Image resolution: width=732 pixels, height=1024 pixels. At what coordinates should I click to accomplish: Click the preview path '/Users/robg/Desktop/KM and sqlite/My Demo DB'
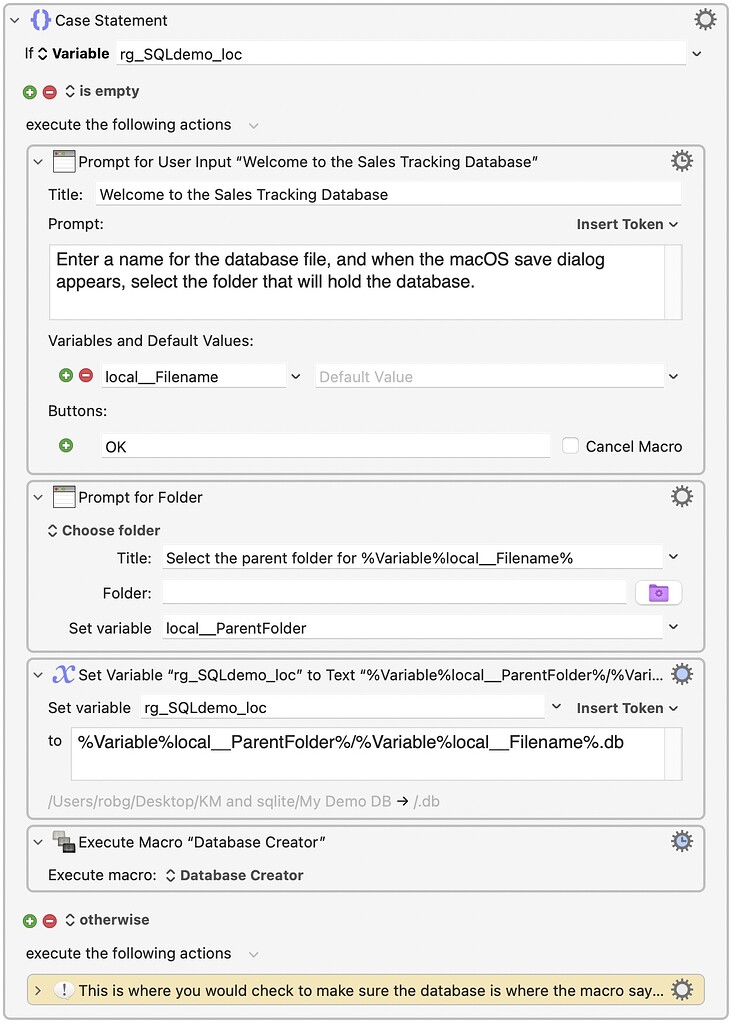point(219,801)
